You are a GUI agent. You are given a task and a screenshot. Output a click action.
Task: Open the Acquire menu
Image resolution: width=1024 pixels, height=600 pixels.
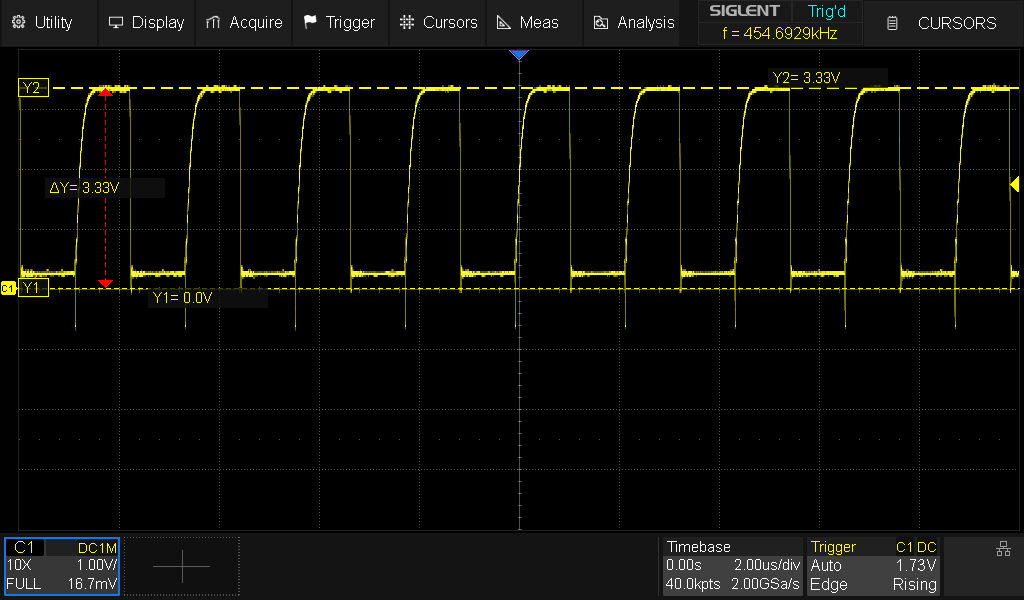coord(244,22)
